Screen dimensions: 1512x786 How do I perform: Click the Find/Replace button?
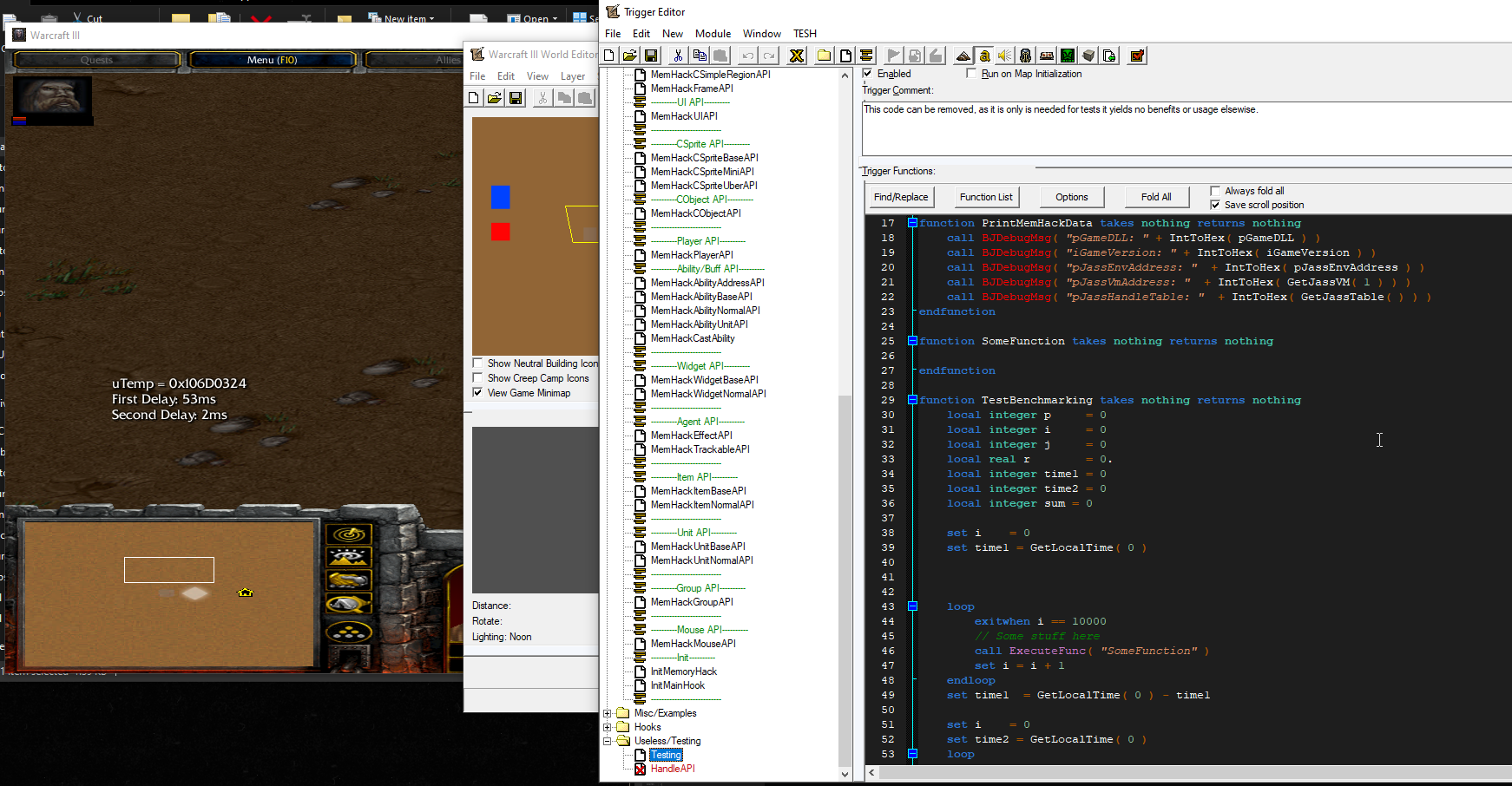[x=901, y=197]
